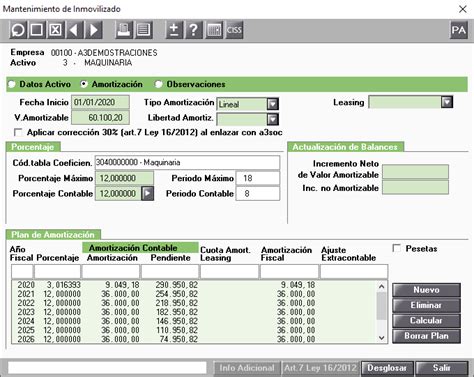Click the Año Fiscal entry field

(22, 272)
